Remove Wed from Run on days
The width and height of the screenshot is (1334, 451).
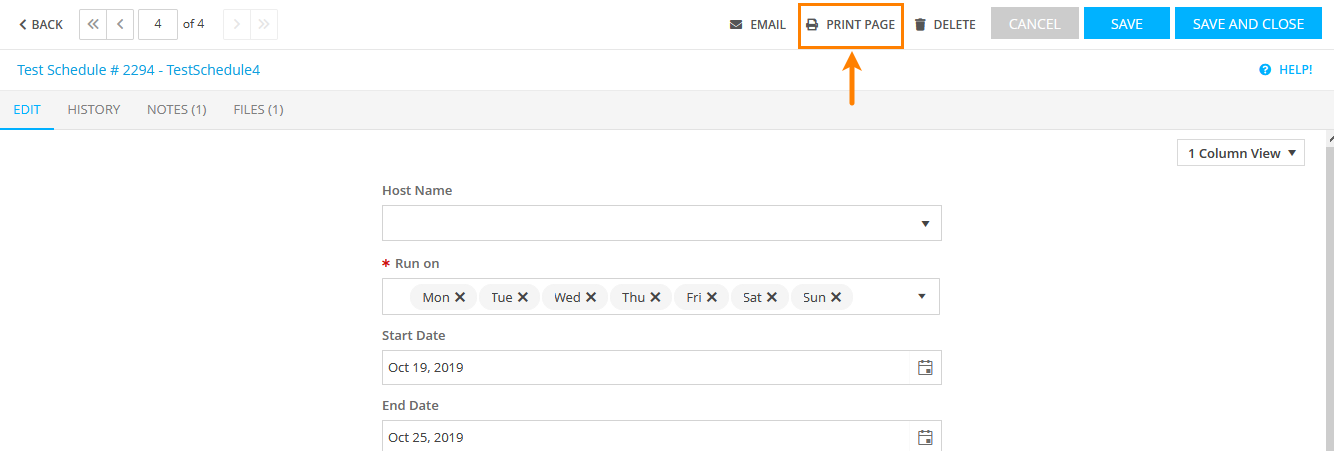pyautogui.click(x=591, y=297)
